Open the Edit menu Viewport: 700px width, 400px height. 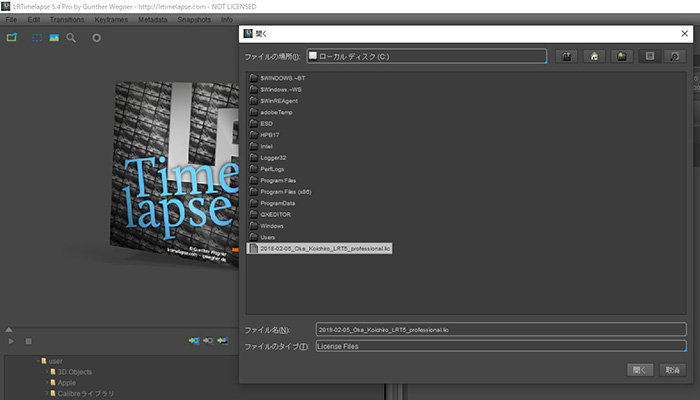coord(33,20)
